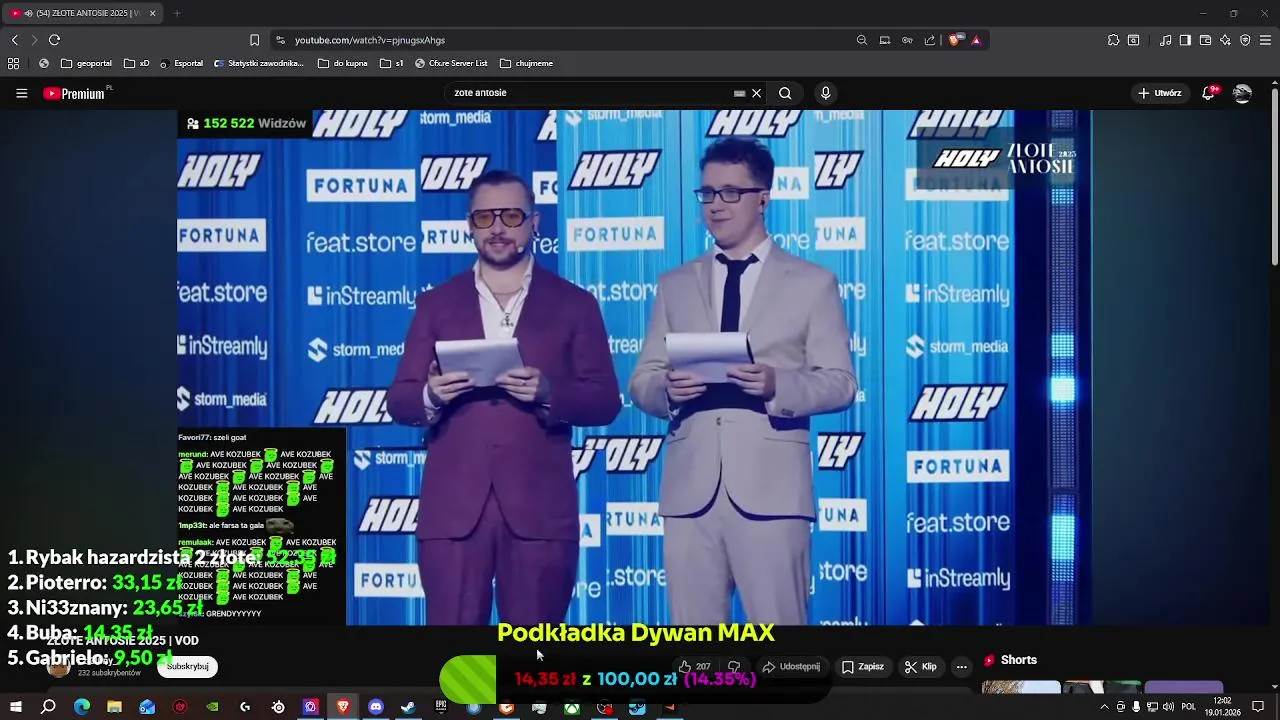
Task: Open the Utwórz create menu
Action: [1159, 93]
